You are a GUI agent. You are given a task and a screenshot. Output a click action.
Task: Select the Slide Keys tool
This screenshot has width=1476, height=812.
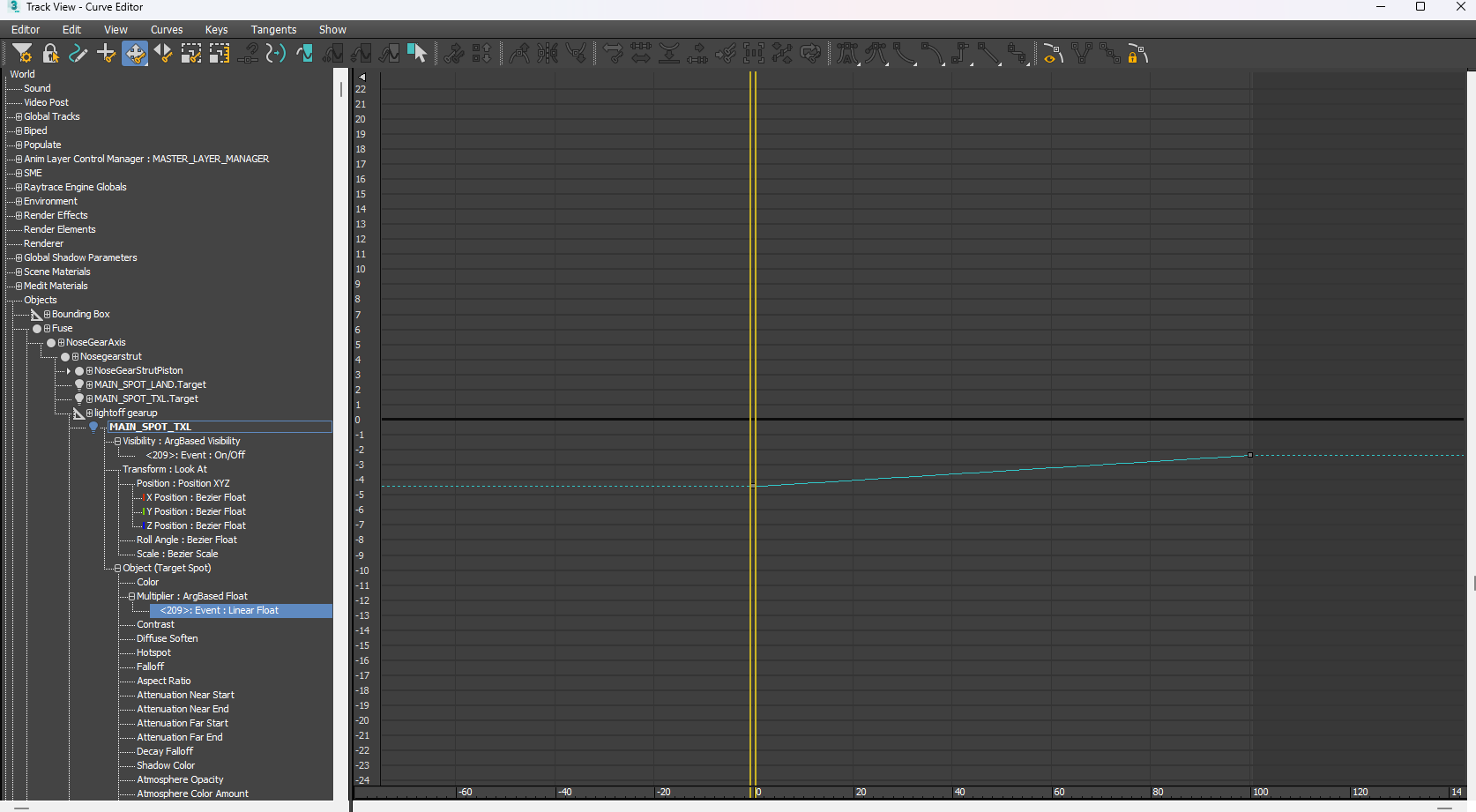(163, 54)
